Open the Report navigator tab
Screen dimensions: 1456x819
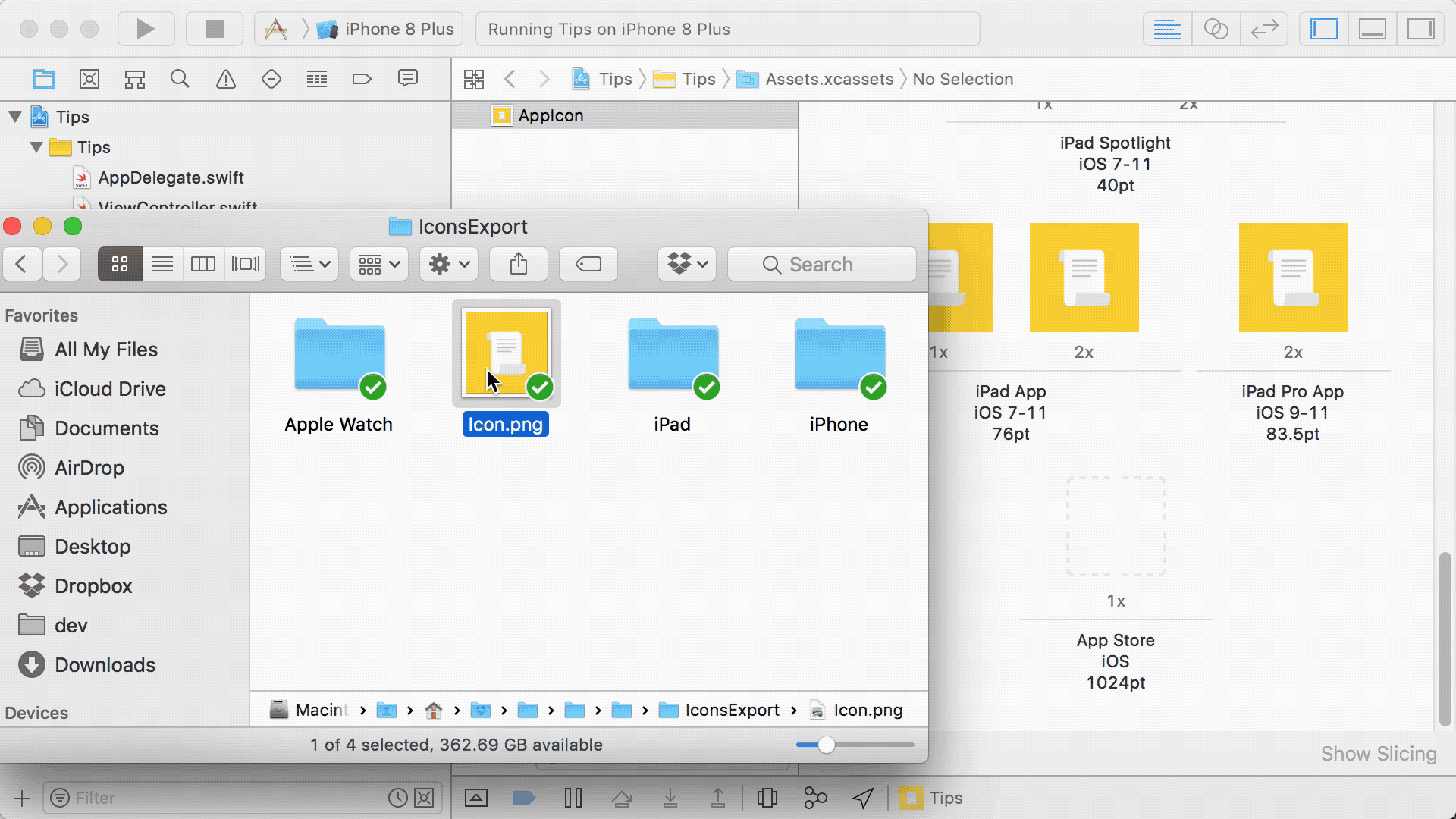408,78
